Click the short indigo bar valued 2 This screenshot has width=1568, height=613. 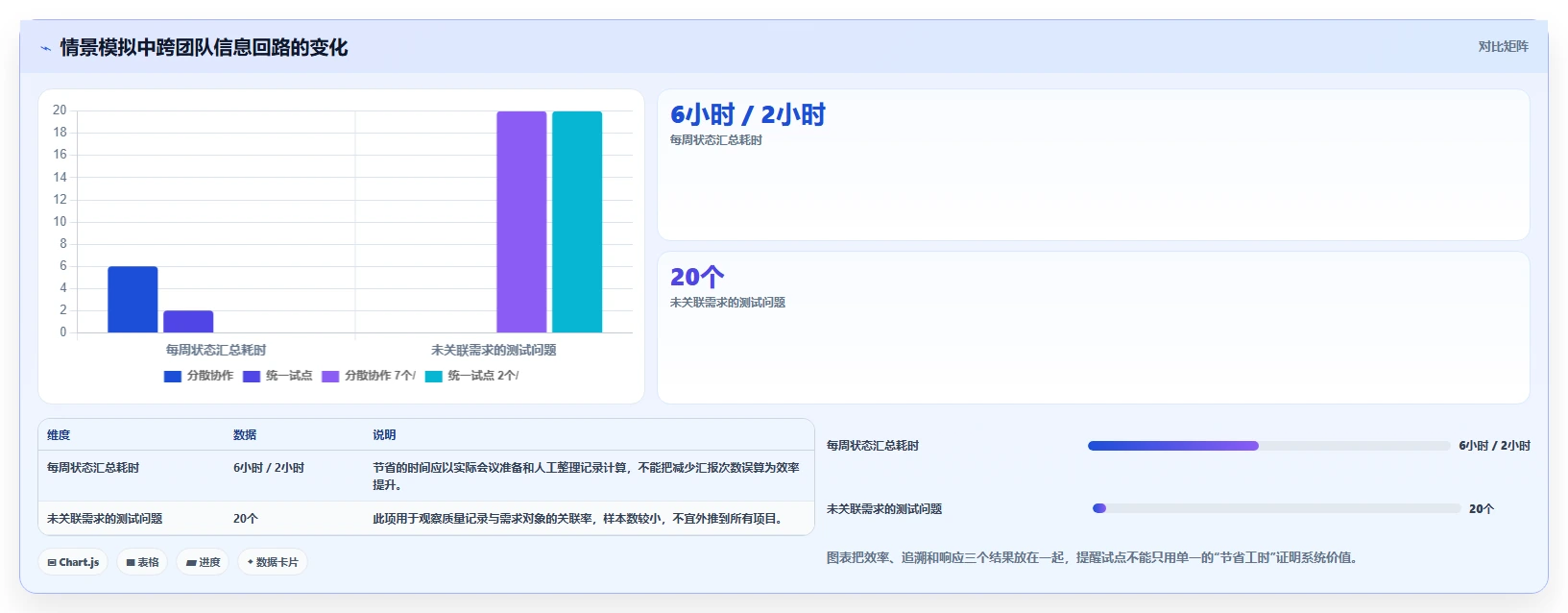pos(188,322)
